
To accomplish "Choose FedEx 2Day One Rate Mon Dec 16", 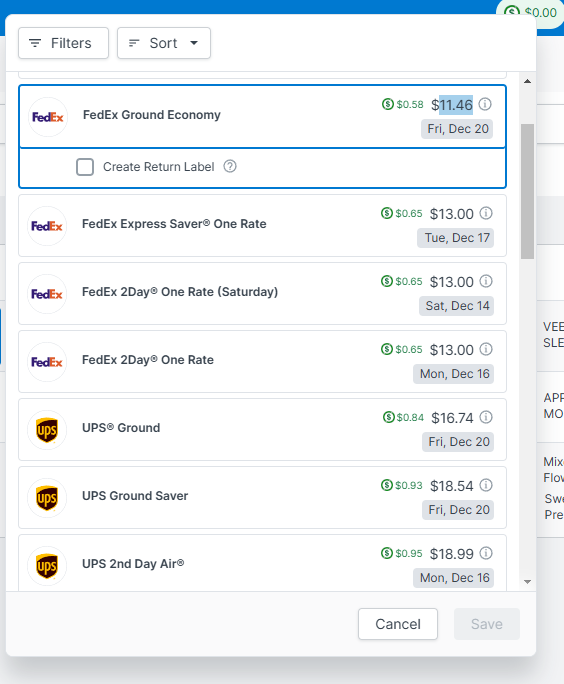I will (x=262, y=362).
